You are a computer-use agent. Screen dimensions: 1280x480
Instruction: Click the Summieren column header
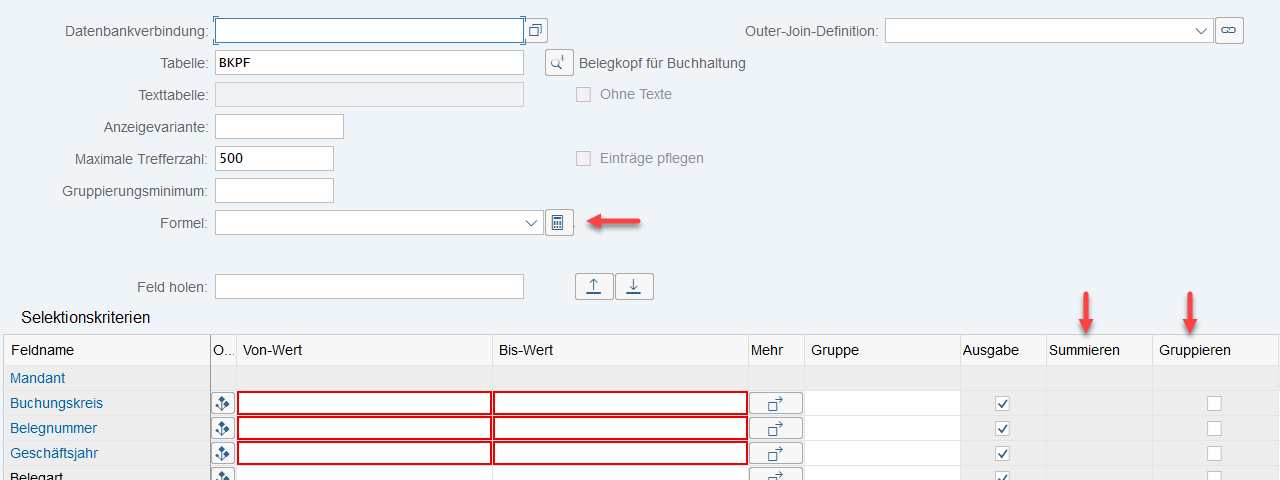1084,350
